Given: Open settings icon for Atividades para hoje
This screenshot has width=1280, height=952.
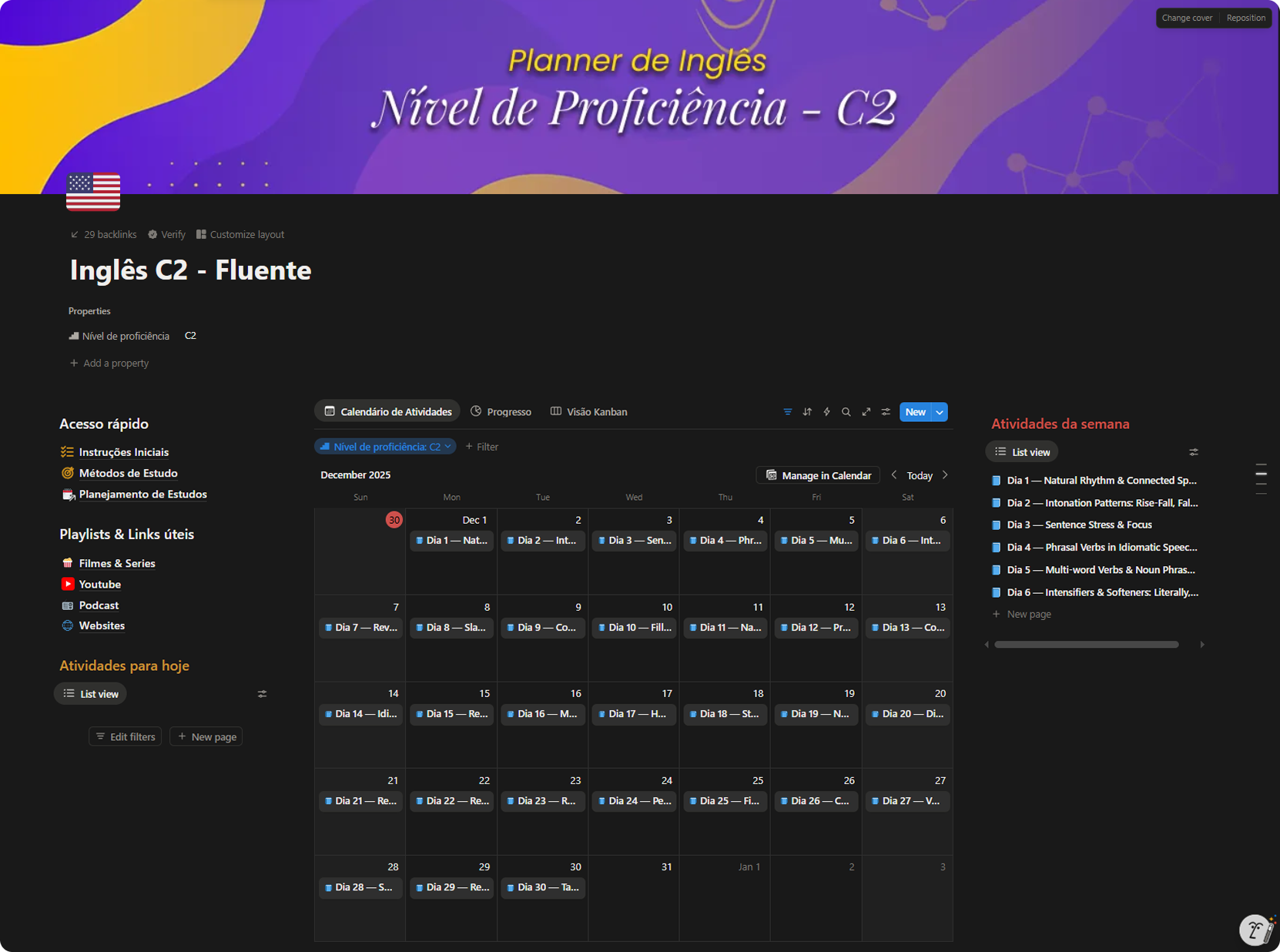Looking at the screenshot, I should click(x=262, y=694).
